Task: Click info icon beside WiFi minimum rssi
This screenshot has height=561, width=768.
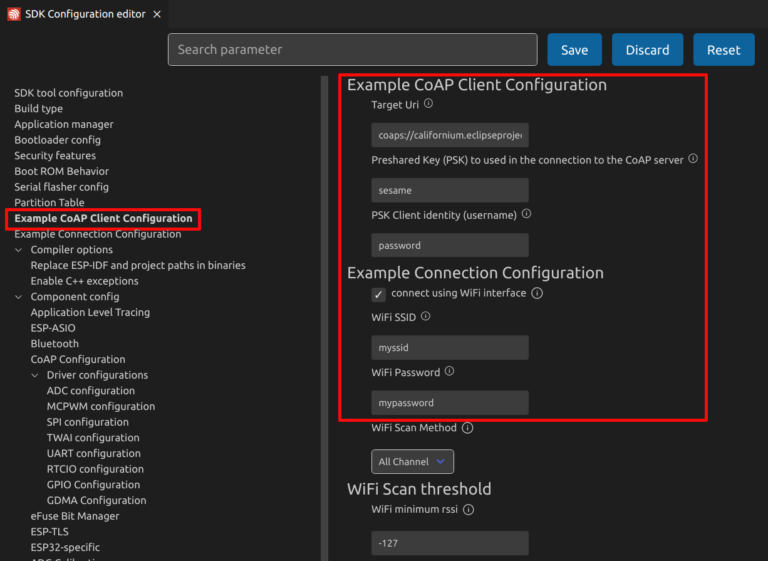Action: click(468, 509)
